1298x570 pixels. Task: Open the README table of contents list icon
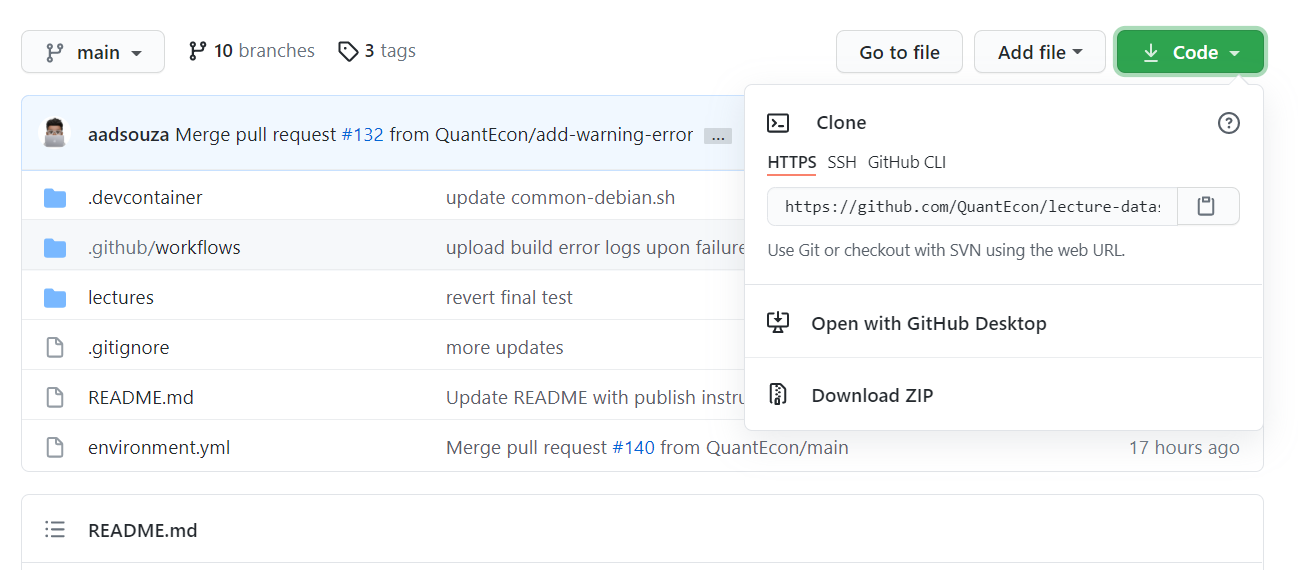[55, 530]
